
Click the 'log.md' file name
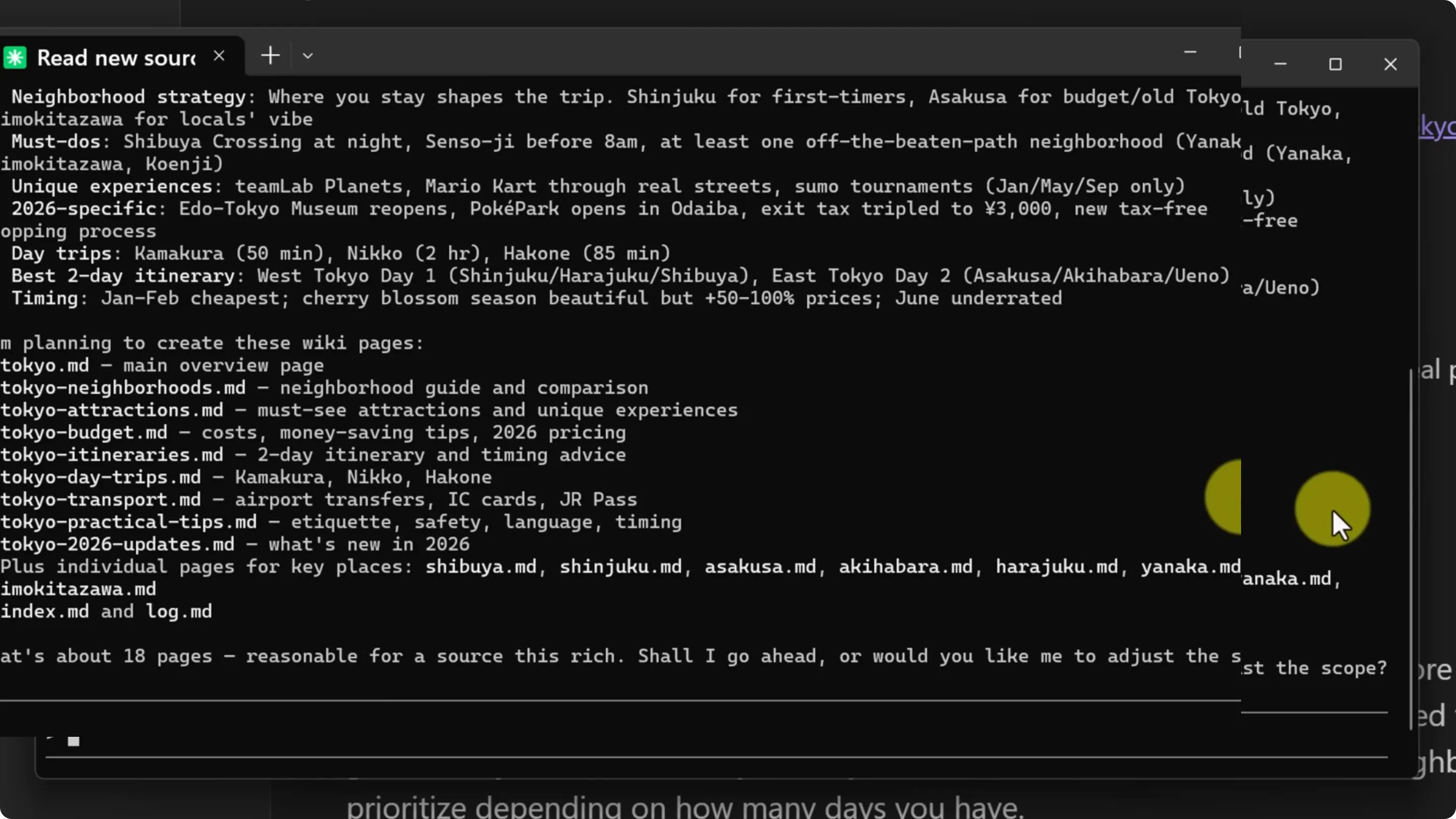click(x=179, y=612)
